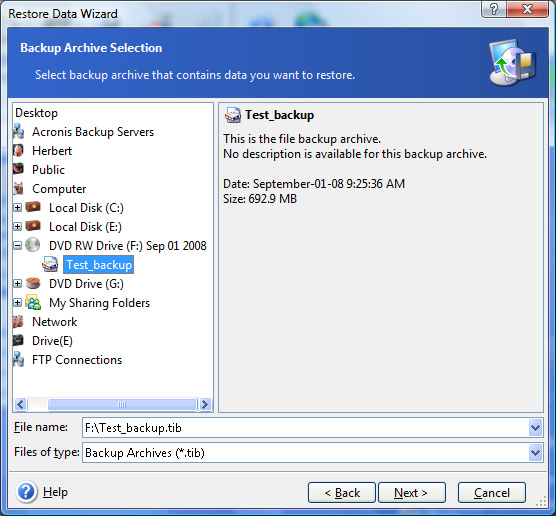Expand the Local Disk (E:) node

point(17,226)
